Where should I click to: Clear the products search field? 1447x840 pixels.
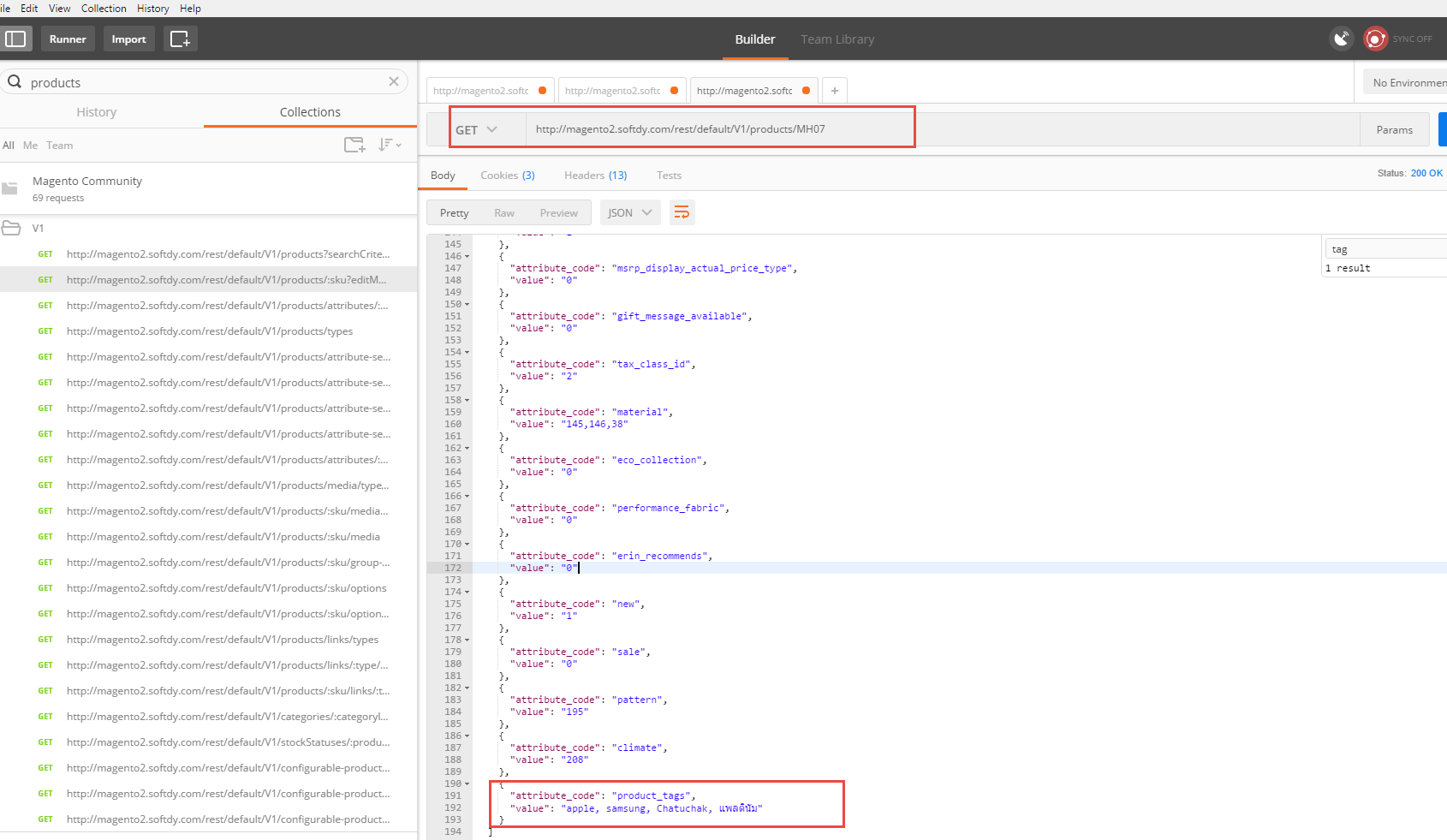point(394,81)
